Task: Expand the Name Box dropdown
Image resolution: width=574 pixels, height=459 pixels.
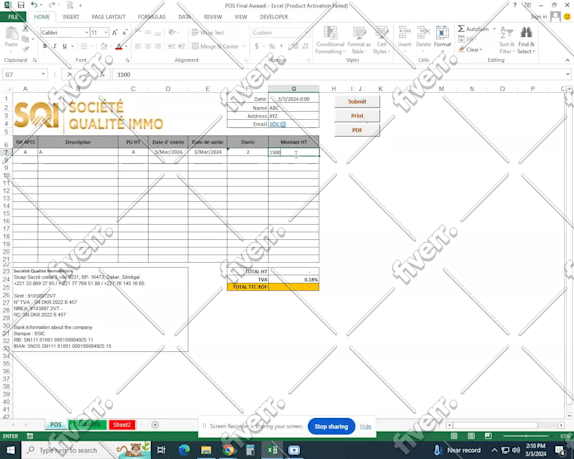Action: (x=43, y=74)
